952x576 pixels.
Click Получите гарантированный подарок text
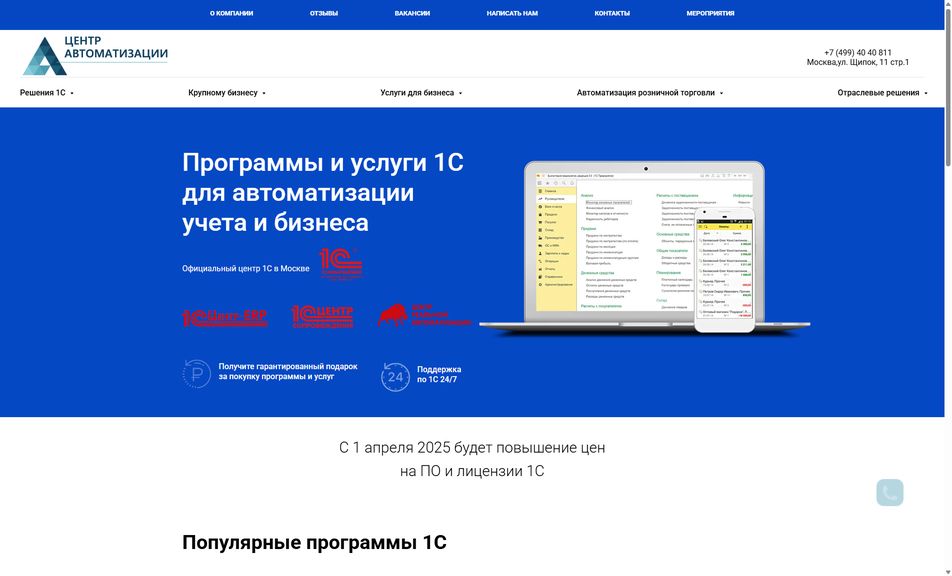288,371
